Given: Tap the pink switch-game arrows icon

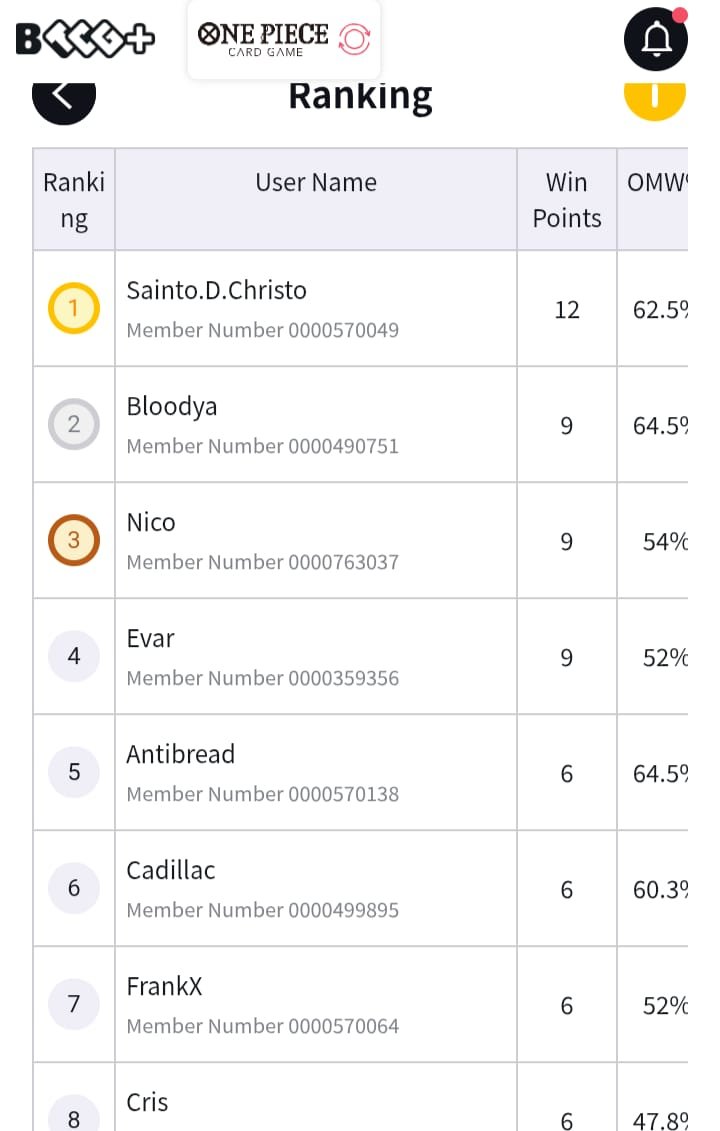Looking at the screenshot, I should click(x=354, y=39).
